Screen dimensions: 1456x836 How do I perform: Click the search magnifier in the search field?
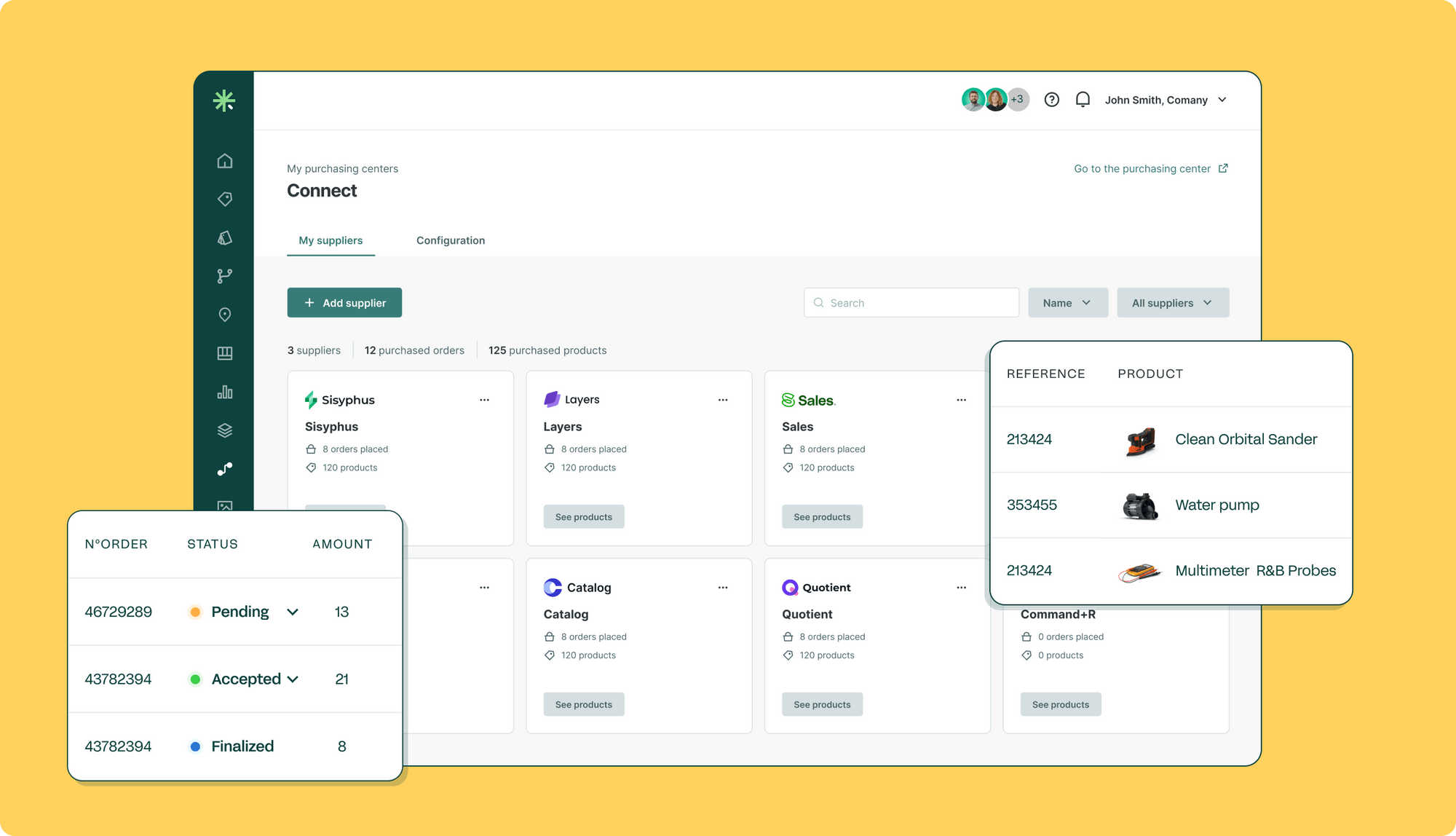818,302
